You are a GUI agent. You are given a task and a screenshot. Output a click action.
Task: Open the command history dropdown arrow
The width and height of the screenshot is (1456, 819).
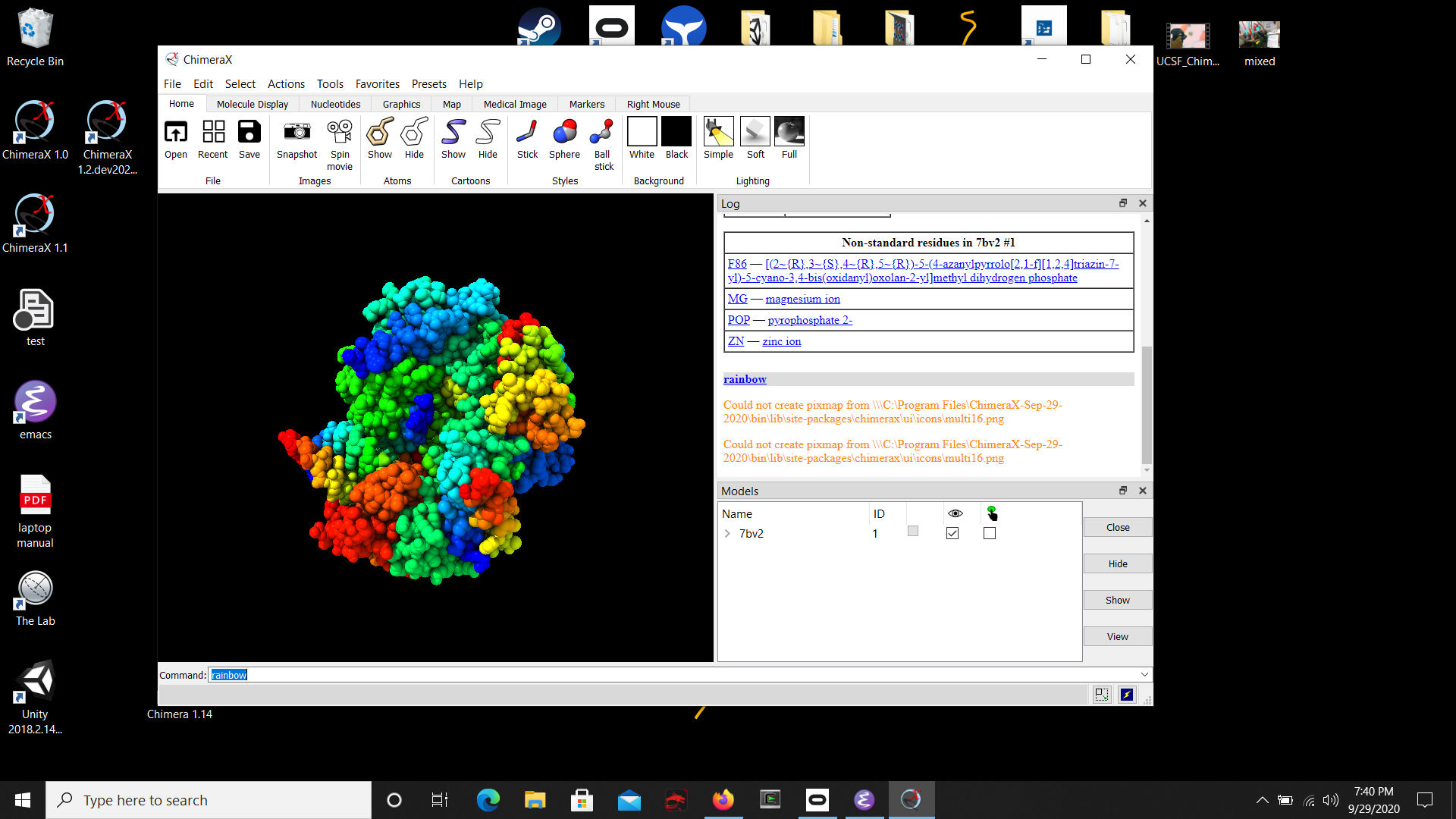click(x=1144, y=675)
